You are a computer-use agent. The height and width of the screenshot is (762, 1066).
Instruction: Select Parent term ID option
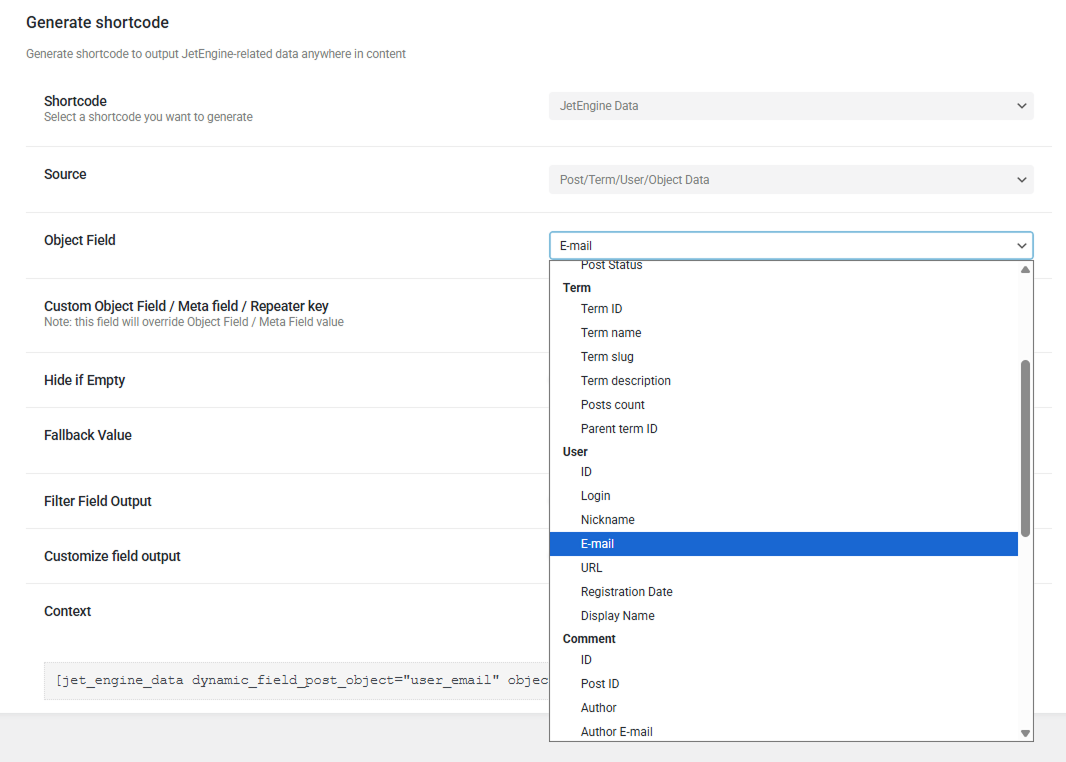(784, 428)
